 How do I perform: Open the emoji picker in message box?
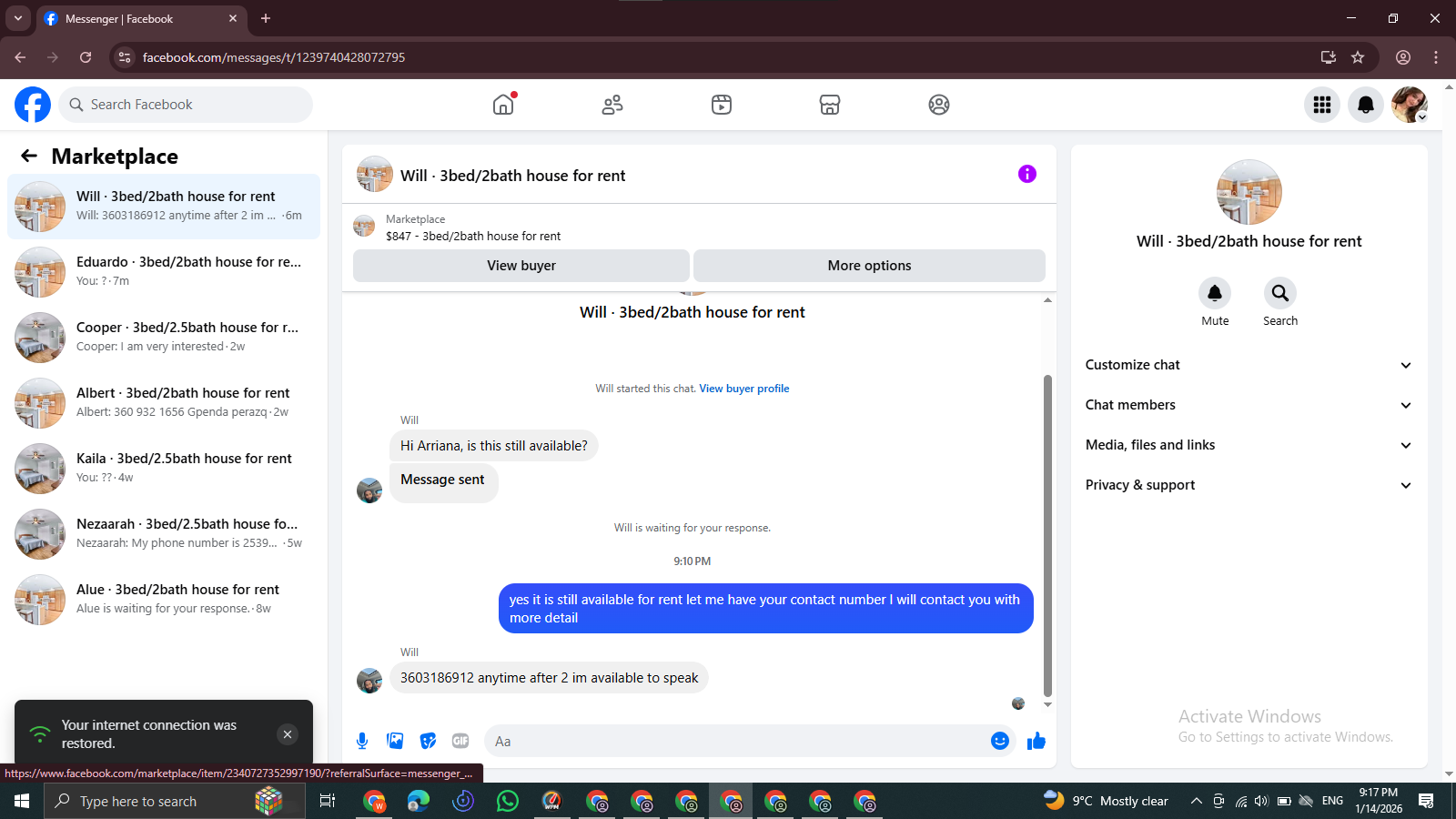(x=1000, y=741)
